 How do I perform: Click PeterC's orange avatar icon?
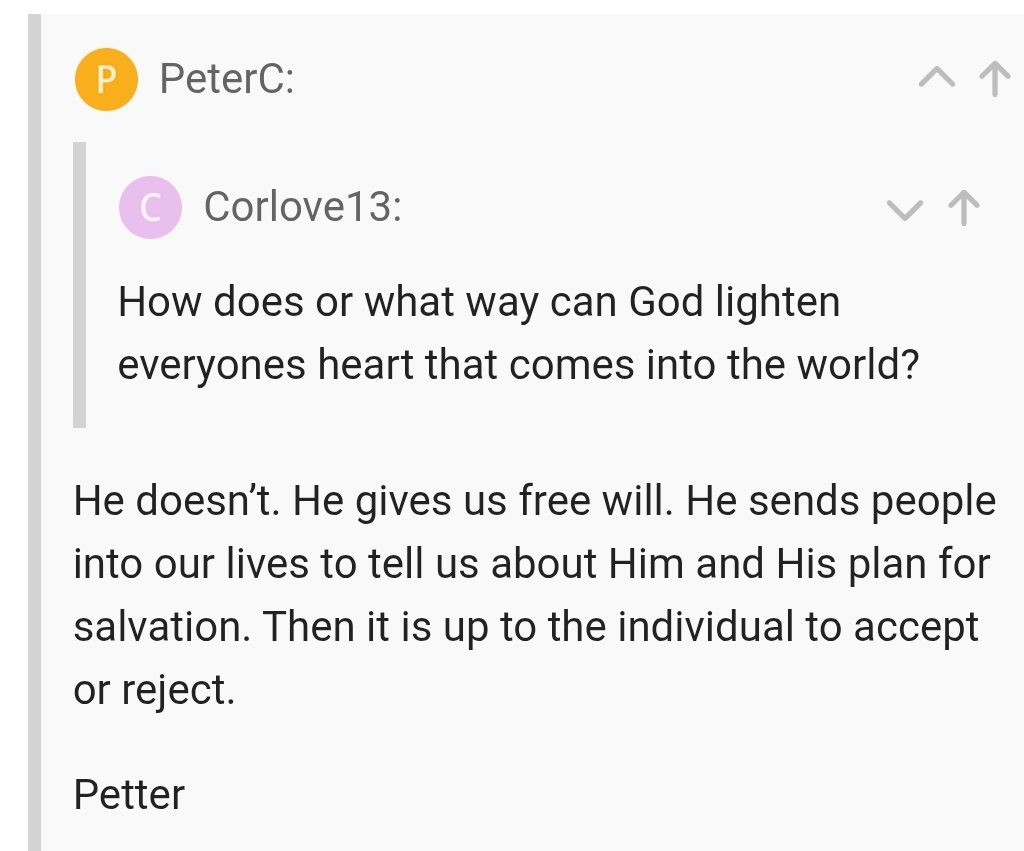(105, 79)
